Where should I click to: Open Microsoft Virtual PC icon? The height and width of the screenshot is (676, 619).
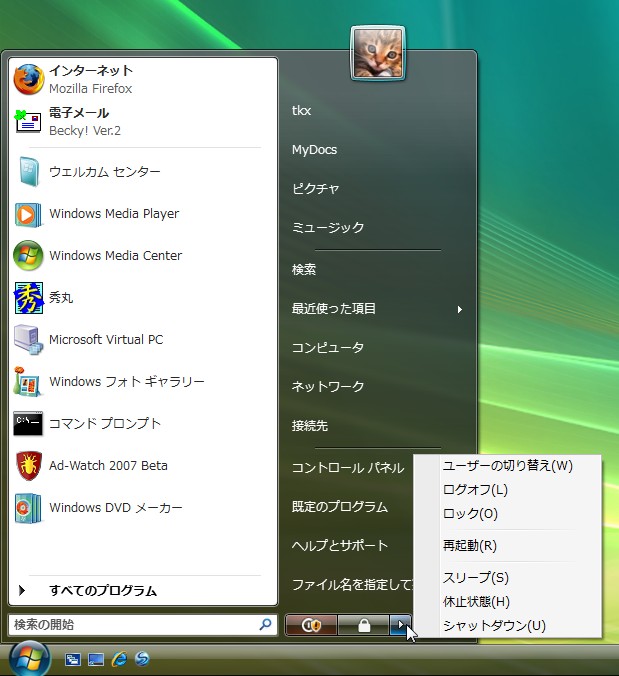(x=28, y=340)
